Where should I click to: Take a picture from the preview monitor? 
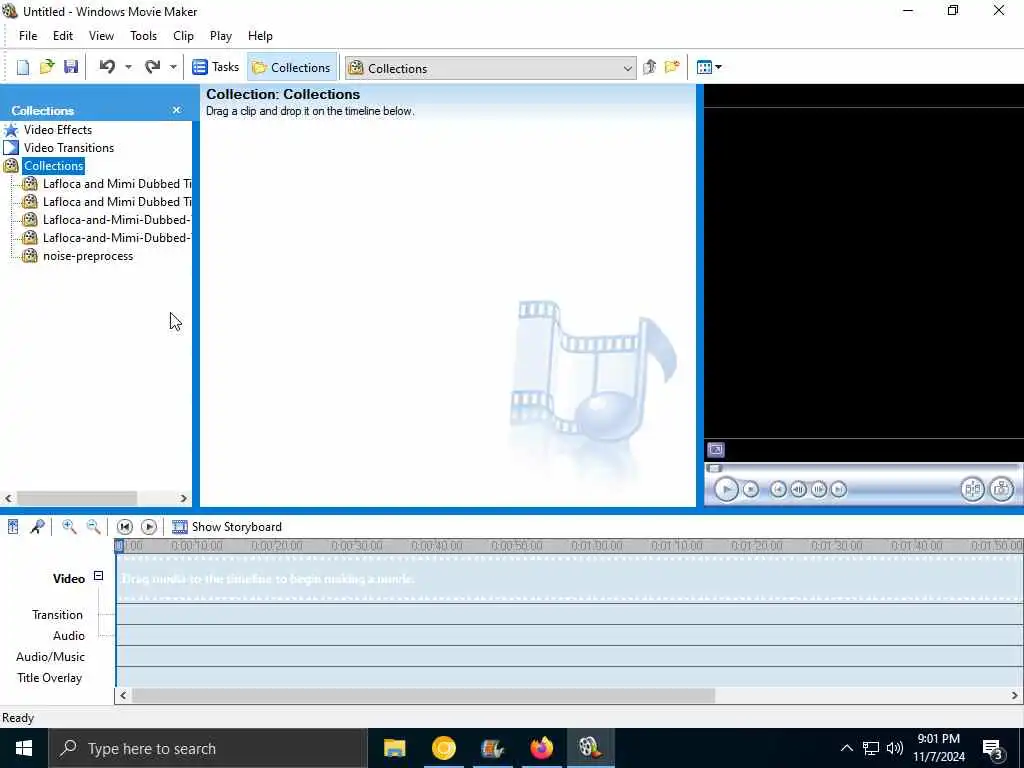tap(1001, 489)
